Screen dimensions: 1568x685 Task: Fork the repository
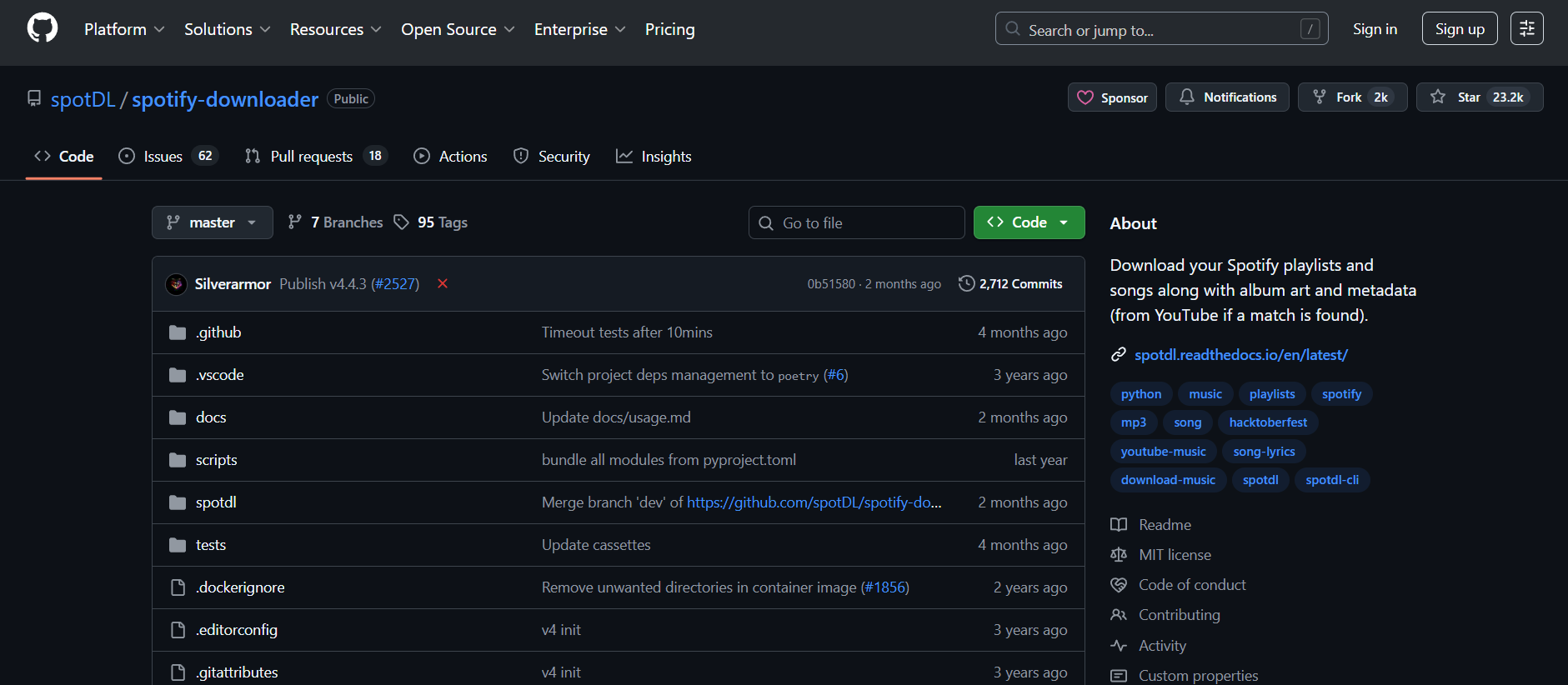tap(1351, 97)
